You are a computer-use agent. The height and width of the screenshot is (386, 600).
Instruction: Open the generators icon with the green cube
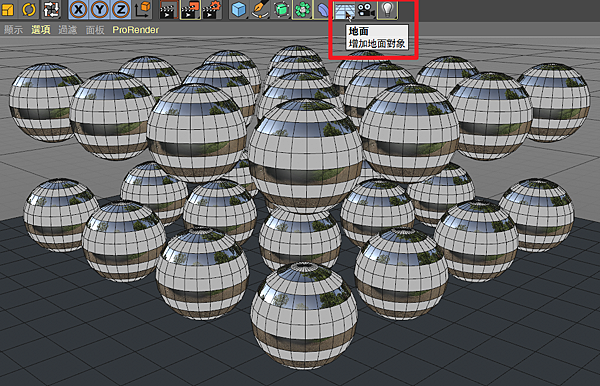click(282, 9)
